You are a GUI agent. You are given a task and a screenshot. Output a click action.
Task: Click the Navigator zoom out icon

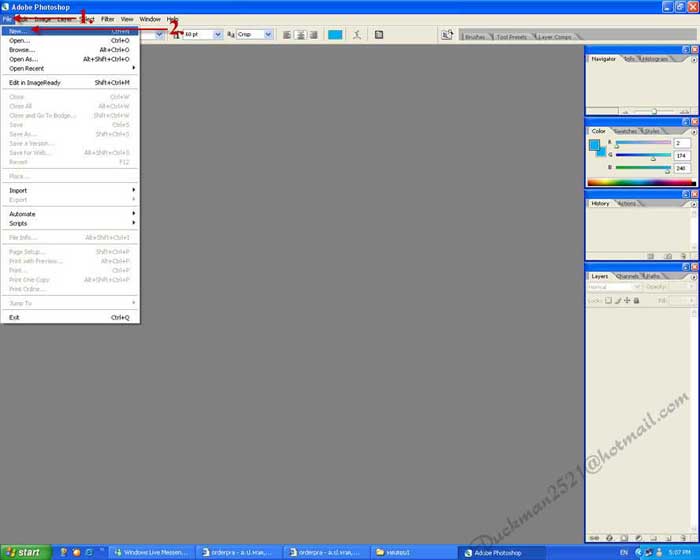pos(625,112)
